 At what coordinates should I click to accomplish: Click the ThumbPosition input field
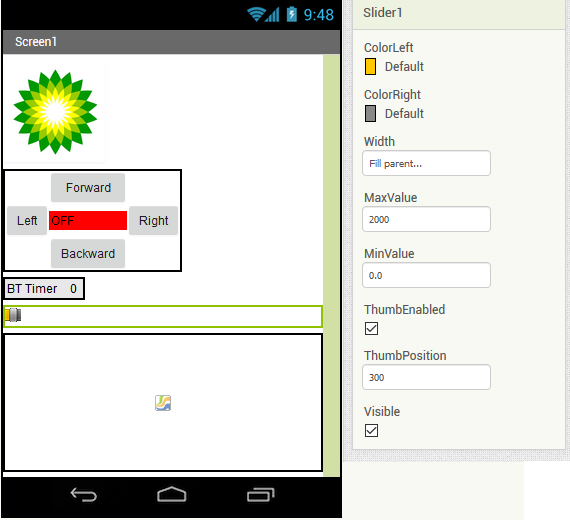tap(426, 377)
